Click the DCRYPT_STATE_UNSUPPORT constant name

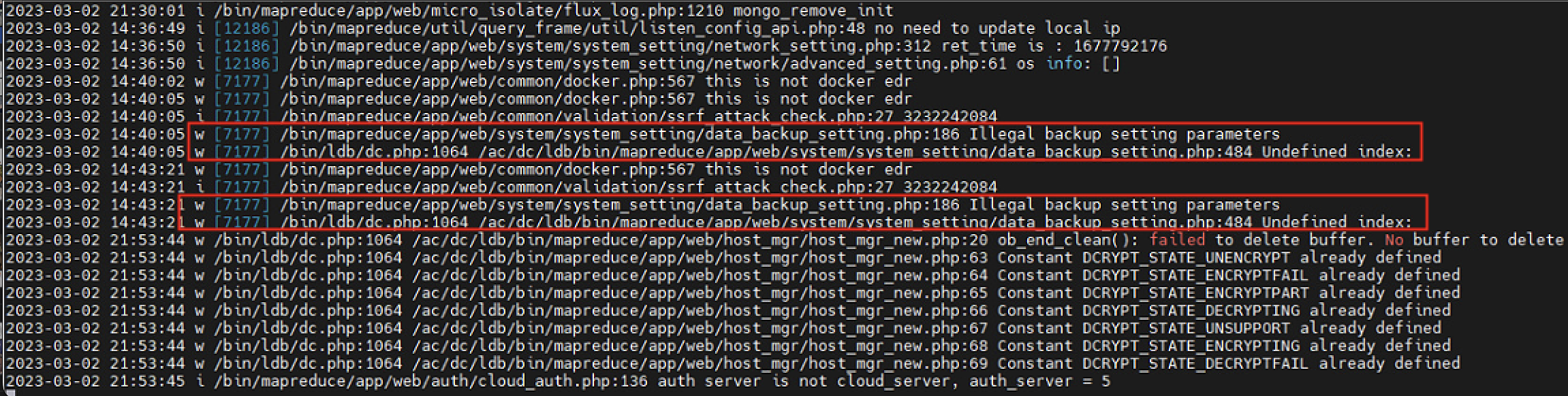[1186, 328]
